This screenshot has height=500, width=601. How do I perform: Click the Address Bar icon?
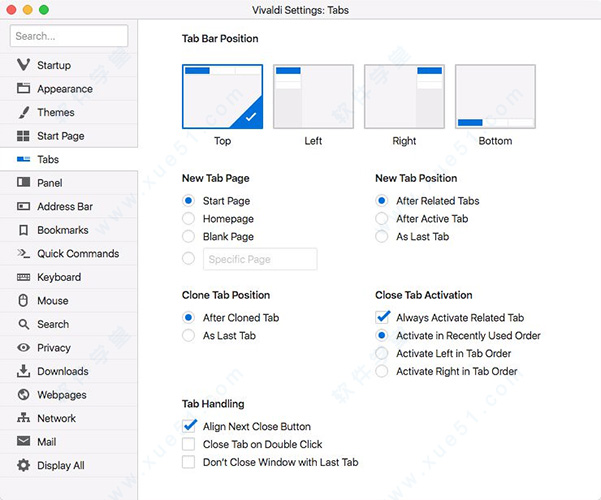coord(23,206)
